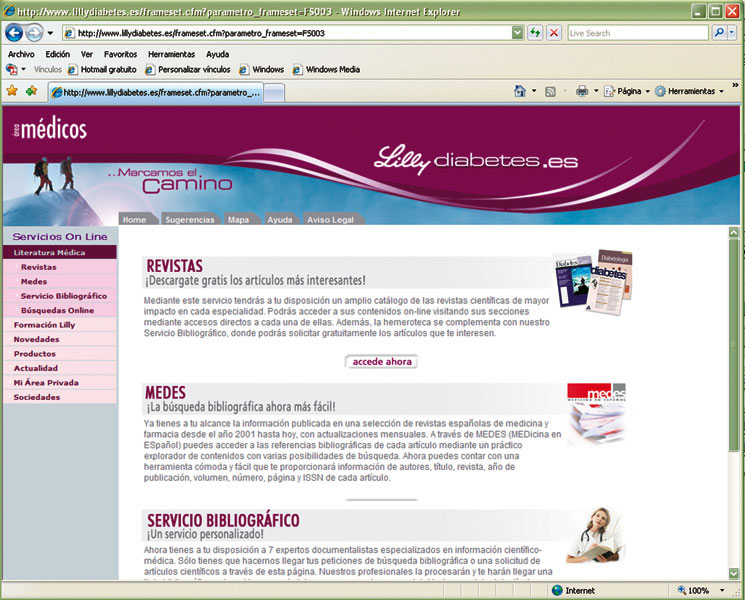Click the 100% zoom level button
Viewport: 745px width, 600px height.
694,590
